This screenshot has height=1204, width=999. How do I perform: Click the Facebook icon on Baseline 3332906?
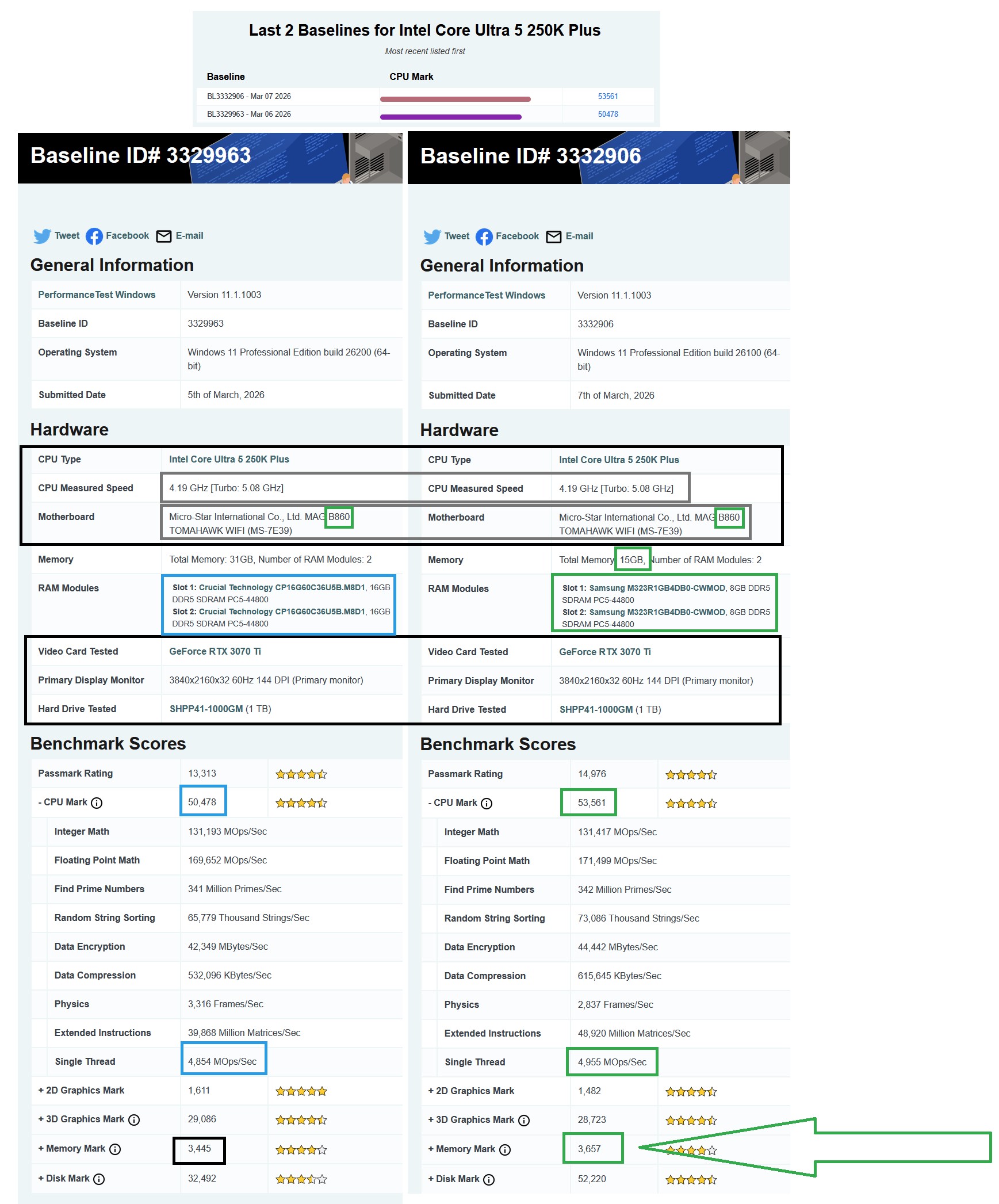click(484, 236)
